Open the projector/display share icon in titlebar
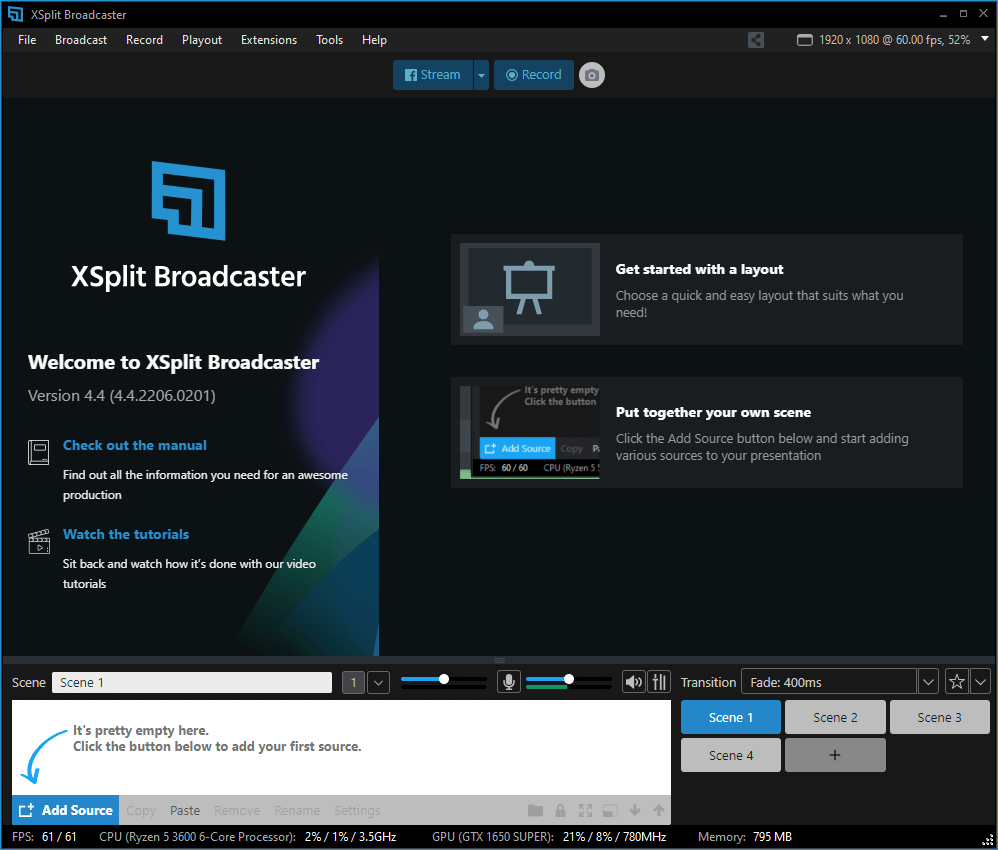Image resolution: width=998 pixels, height=850 pixels. [756, 40]
